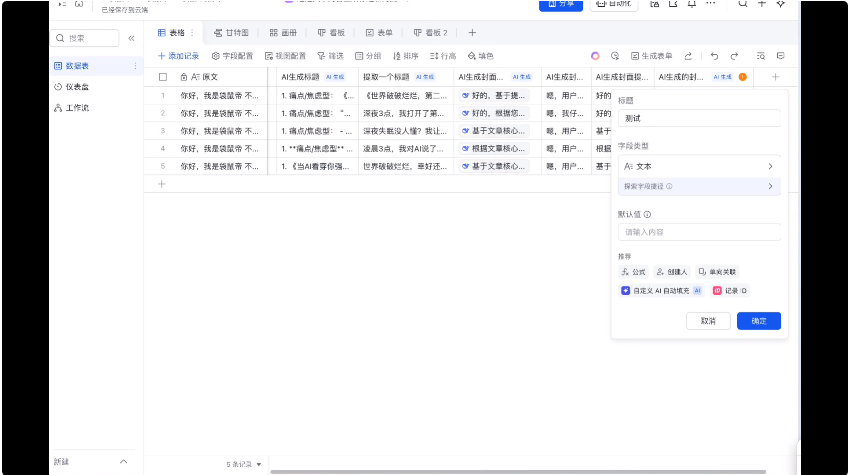
Task: Click the 标题 input containing 测试
Action: 699,118
